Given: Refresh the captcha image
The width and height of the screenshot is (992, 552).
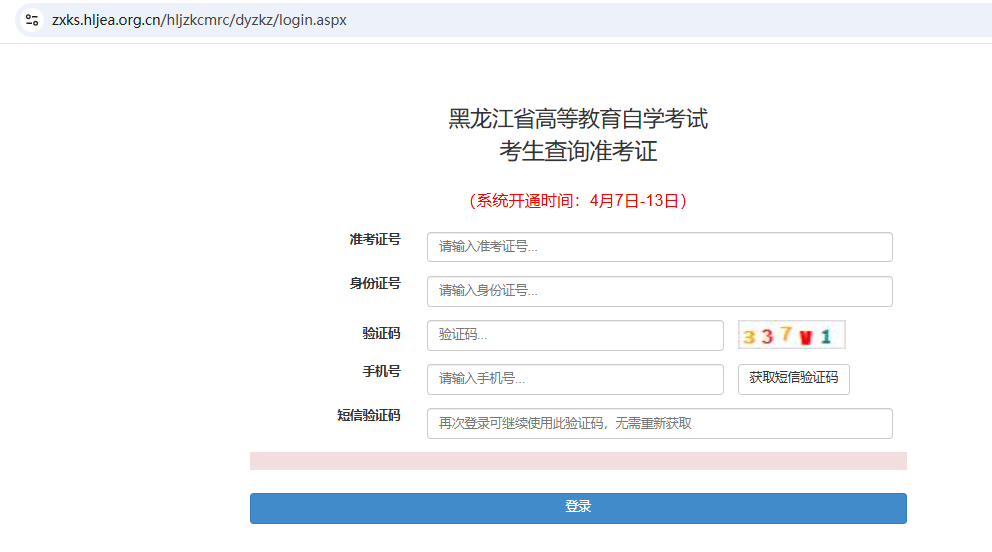Looking at the screenshot, I should click(x=791, y=335).
